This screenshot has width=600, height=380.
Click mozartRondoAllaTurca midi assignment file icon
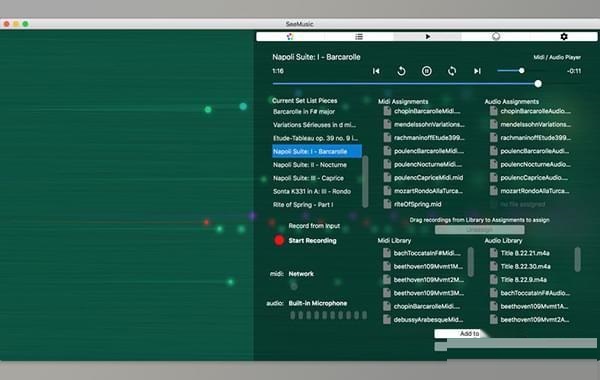(x=387, y=191)
